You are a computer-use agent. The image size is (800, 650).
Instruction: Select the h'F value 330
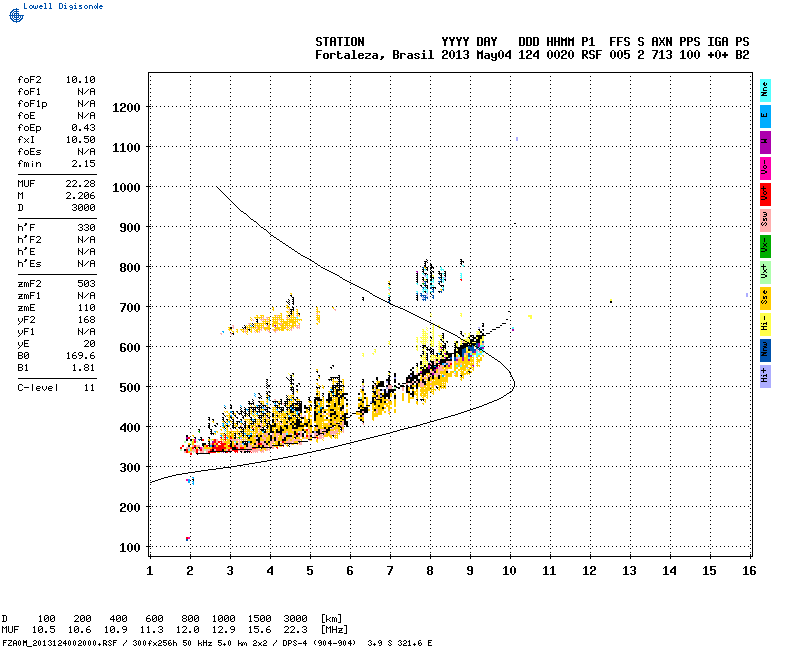click(x=86, y=228)
